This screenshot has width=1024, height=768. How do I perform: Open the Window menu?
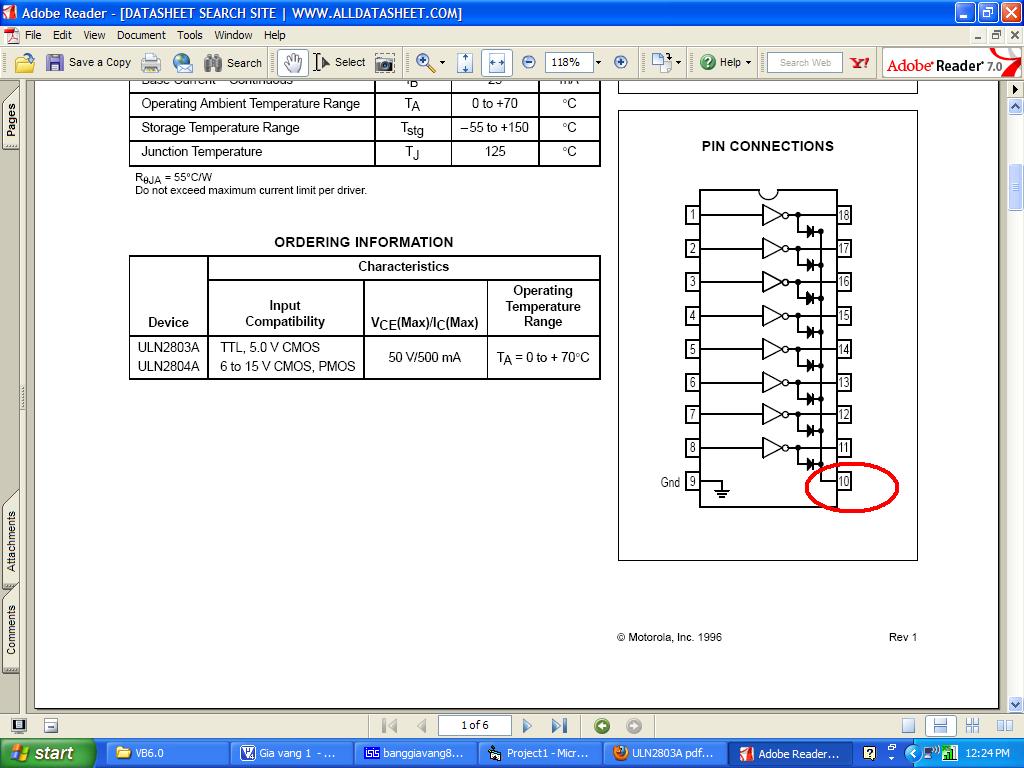(233, 35)
